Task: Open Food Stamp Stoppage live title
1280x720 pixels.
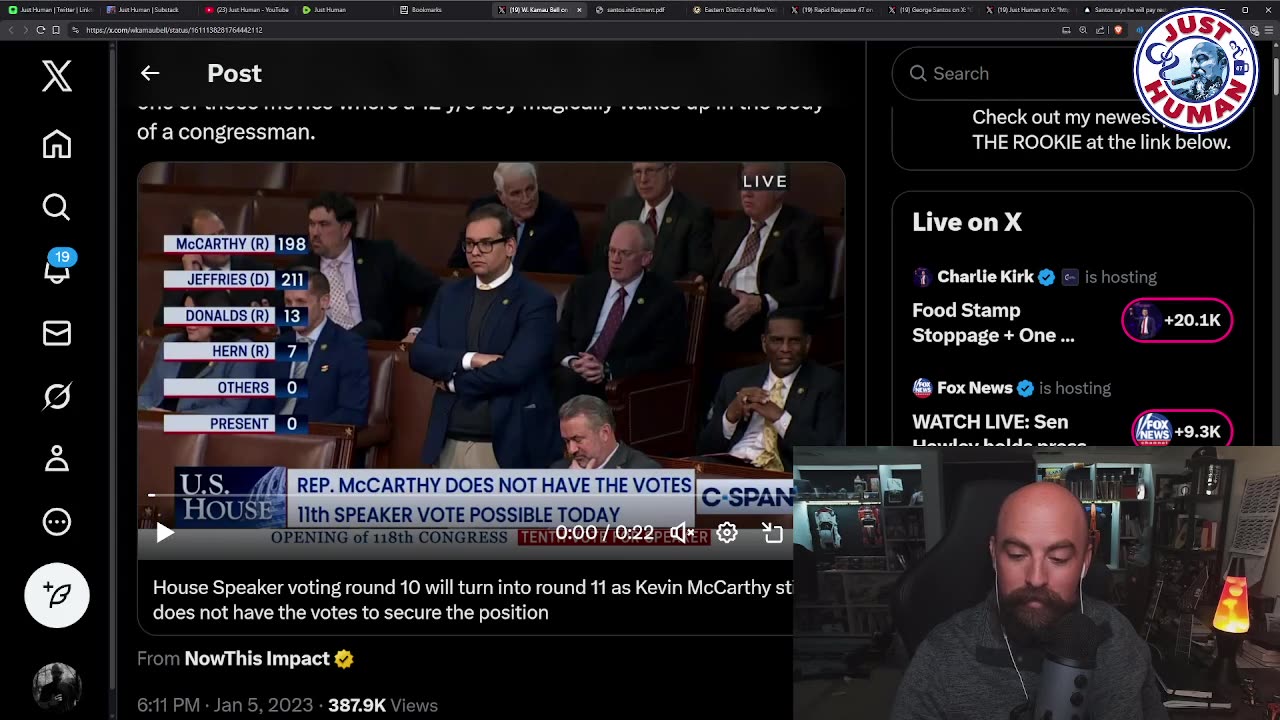Action: coord(993,323)
